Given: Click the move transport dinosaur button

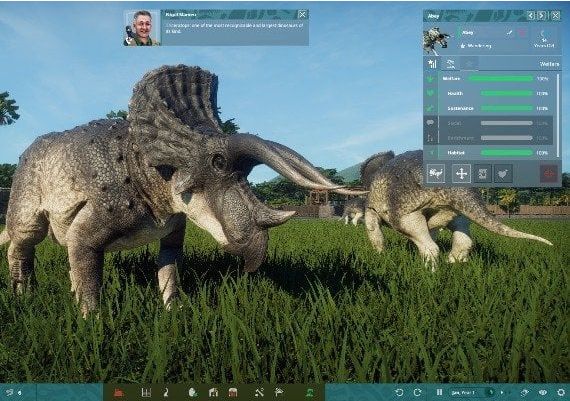Looking at the screenshot, I should click(461, 173).
